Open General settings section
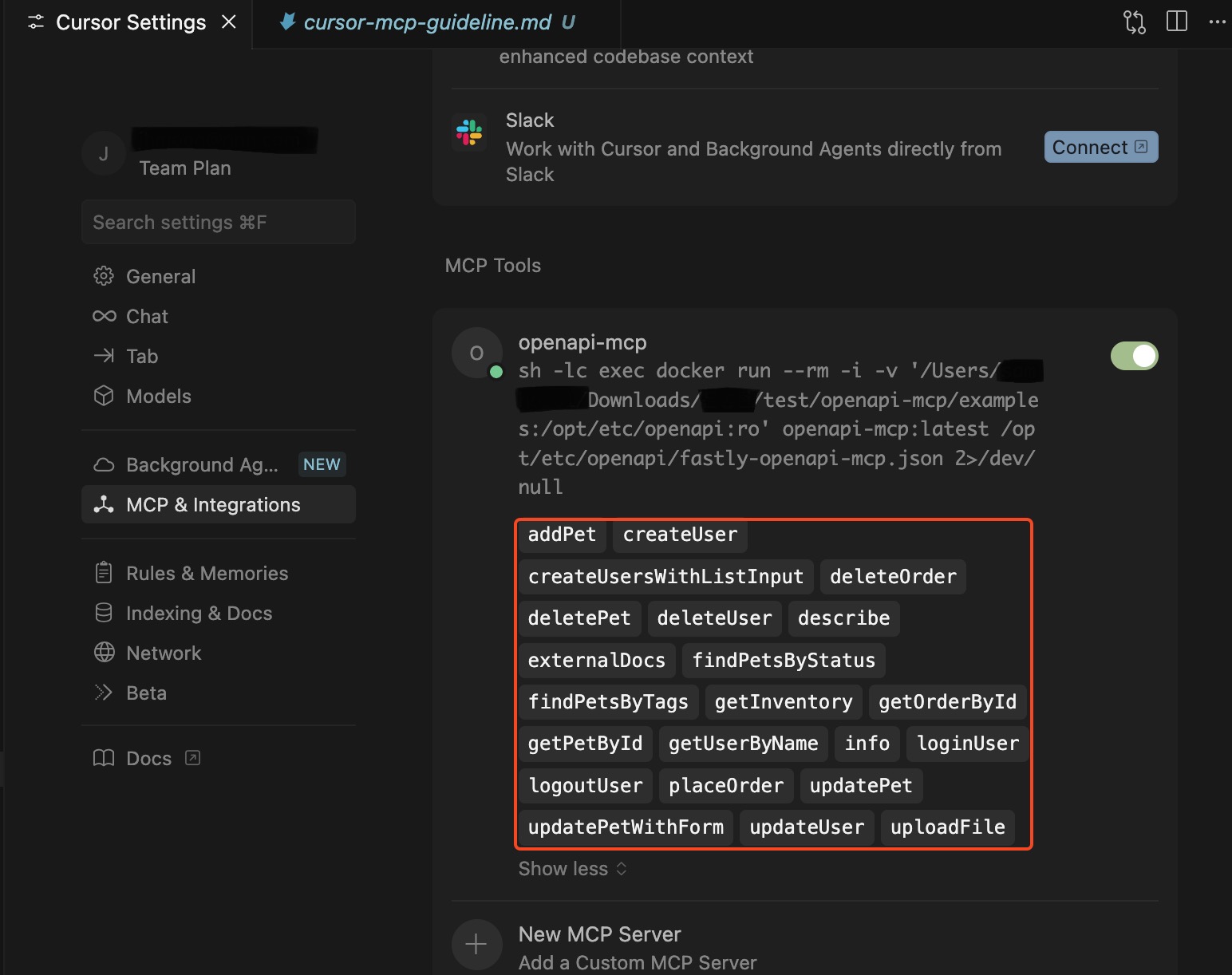 (219, 276)
